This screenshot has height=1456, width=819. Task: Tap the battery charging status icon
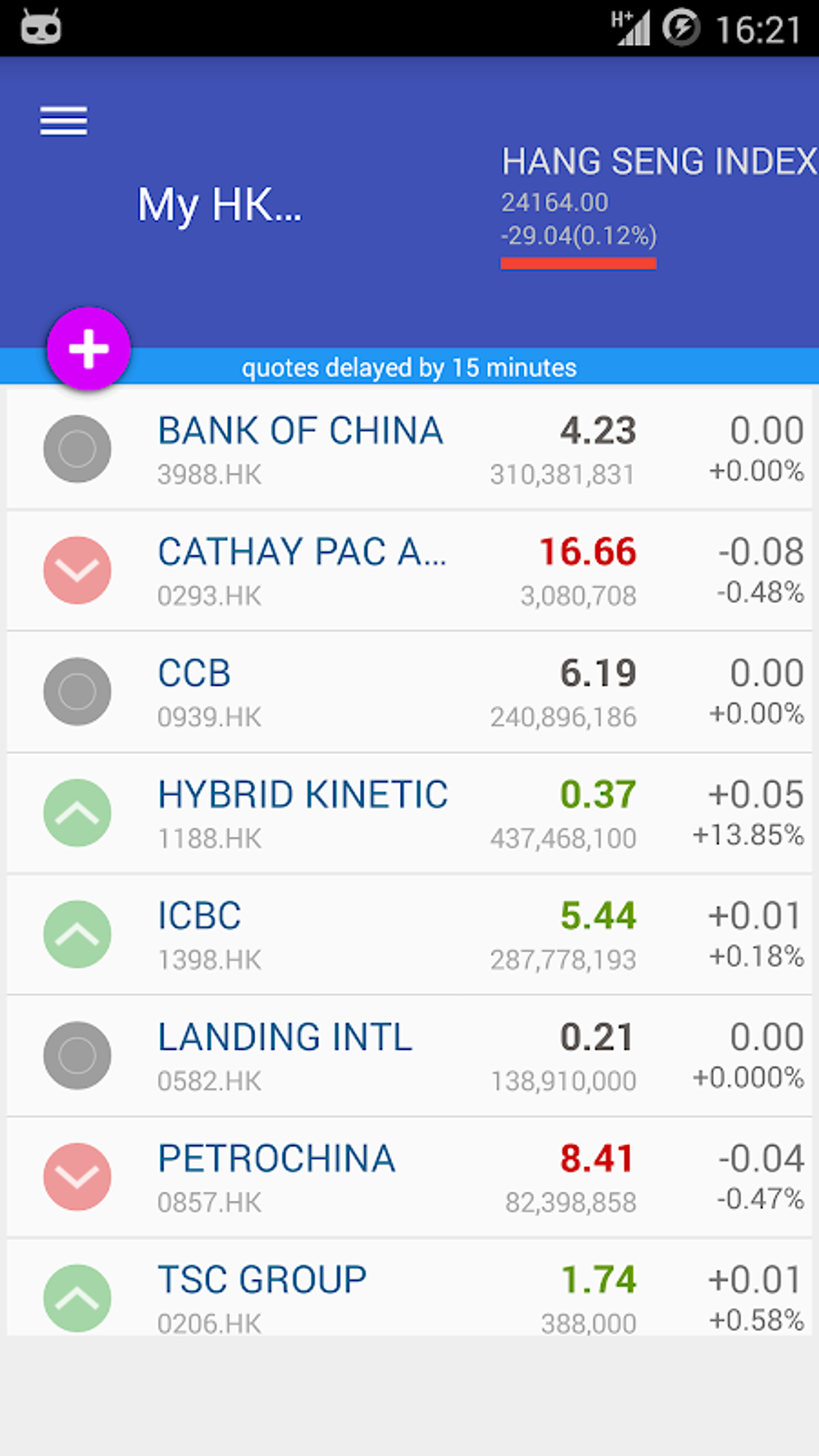coord(681,28)
